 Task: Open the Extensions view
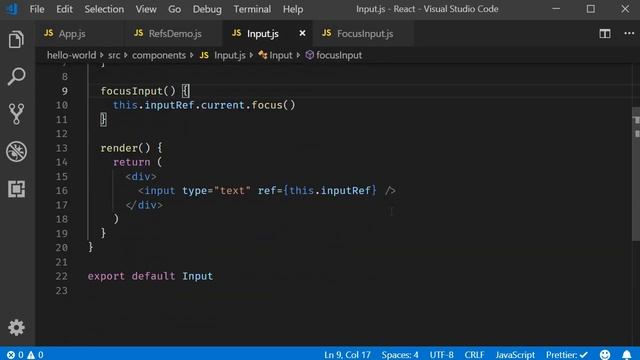[16, 189]
